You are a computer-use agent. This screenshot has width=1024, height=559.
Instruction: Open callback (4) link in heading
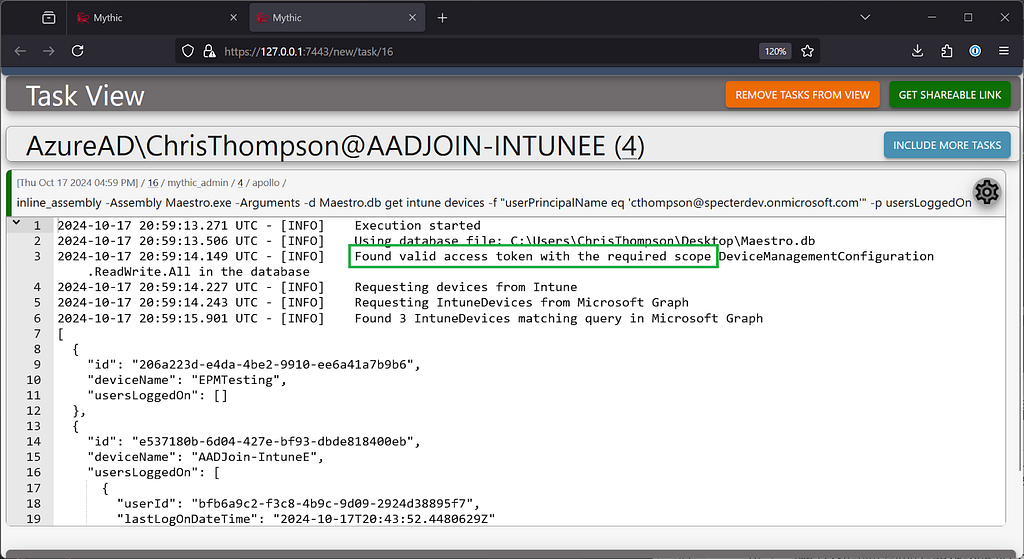629,146
